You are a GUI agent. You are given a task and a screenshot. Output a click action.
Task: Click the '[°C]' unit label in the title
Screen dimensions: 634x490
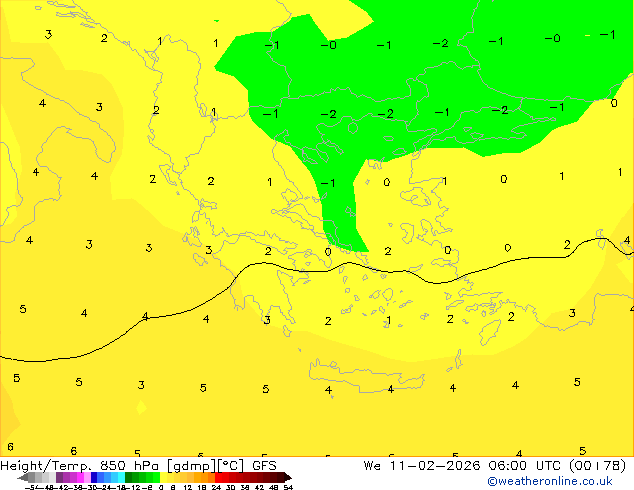click(x=230, y=466)
